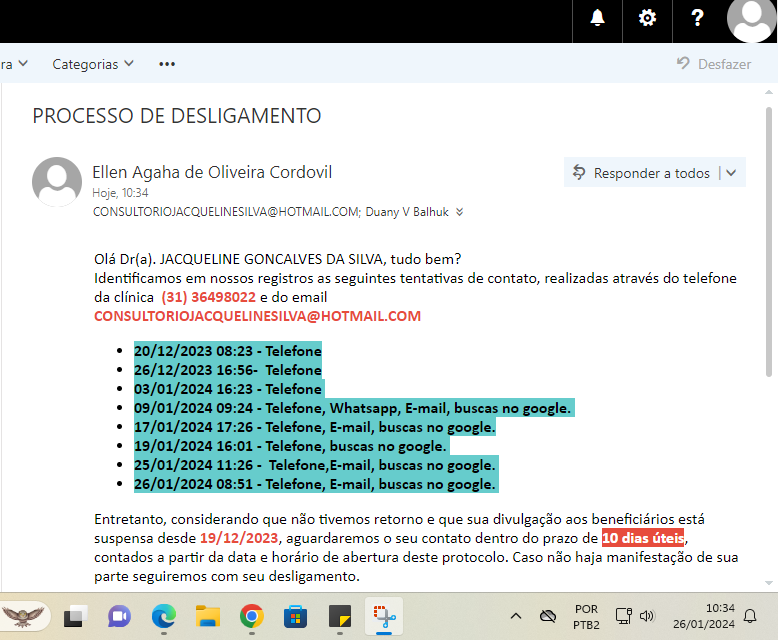This screenshot has height=640, width=778.
Task: Expand the Categorias dropdown
Action: coord(93,64)
